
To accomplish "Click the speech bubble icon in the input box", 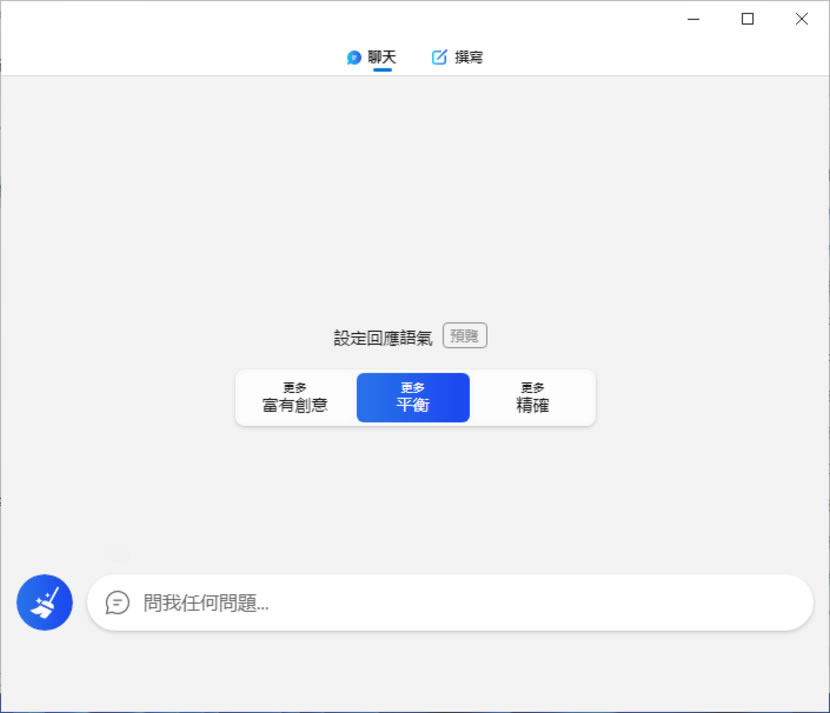I will click(118, 603).
